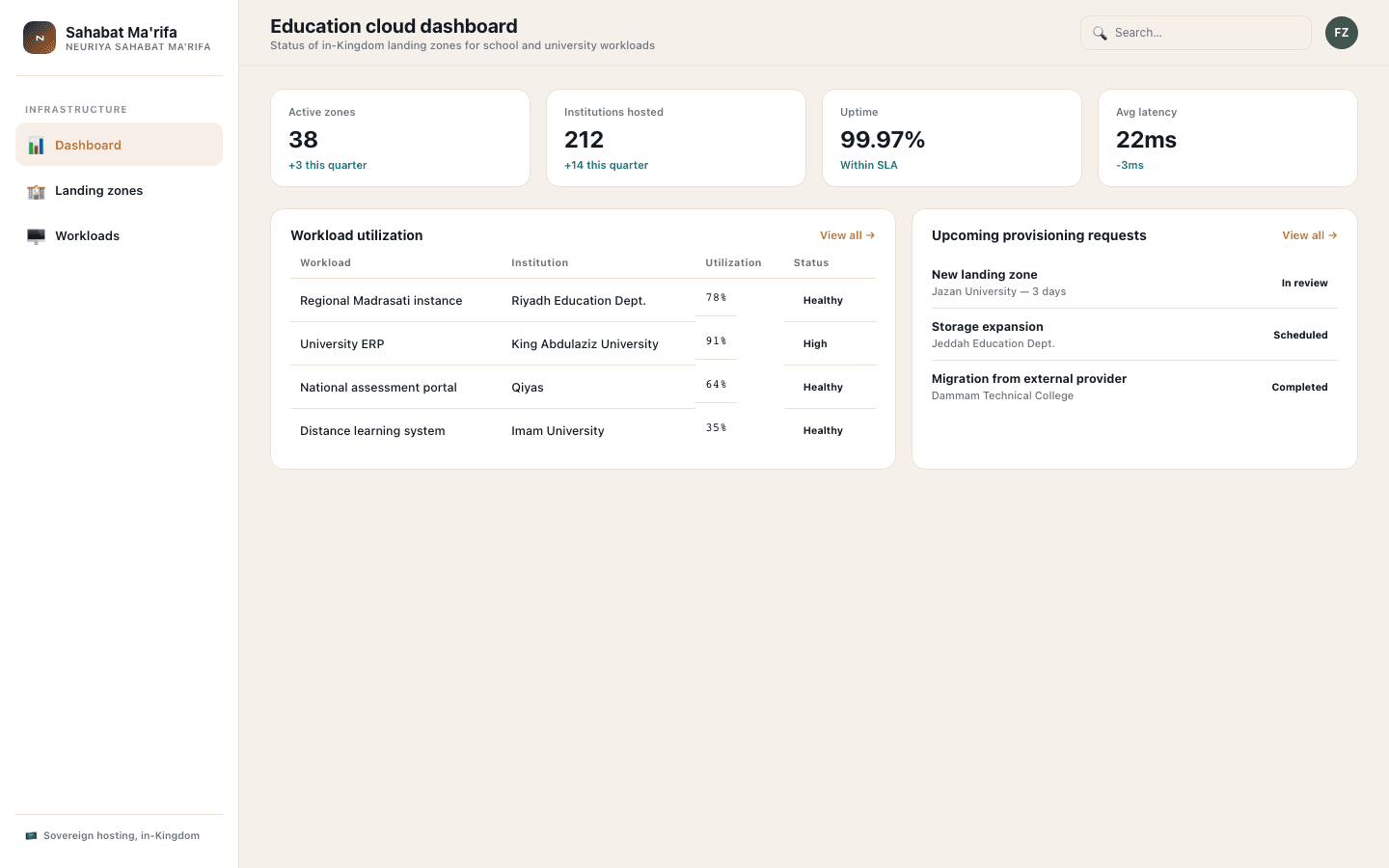Go to Landing zones in sidebar
The image size is (1389, 868).
point(119,190)
